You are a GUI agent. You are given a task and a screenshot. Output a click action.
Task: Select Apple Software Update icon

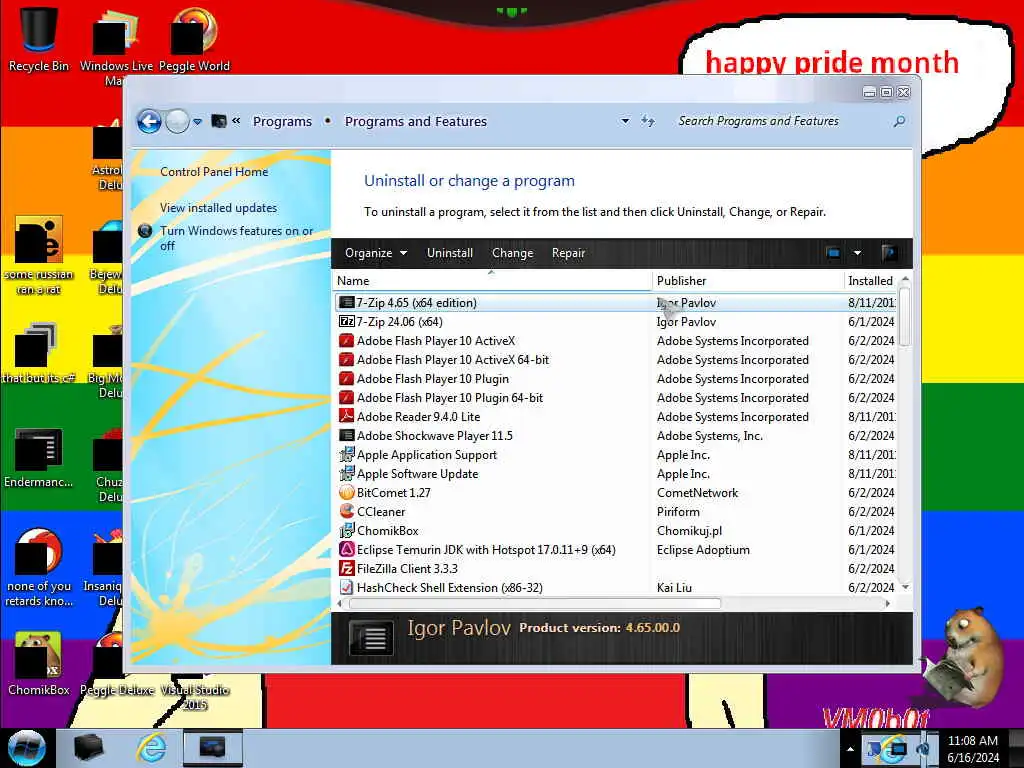pos(347,473)
